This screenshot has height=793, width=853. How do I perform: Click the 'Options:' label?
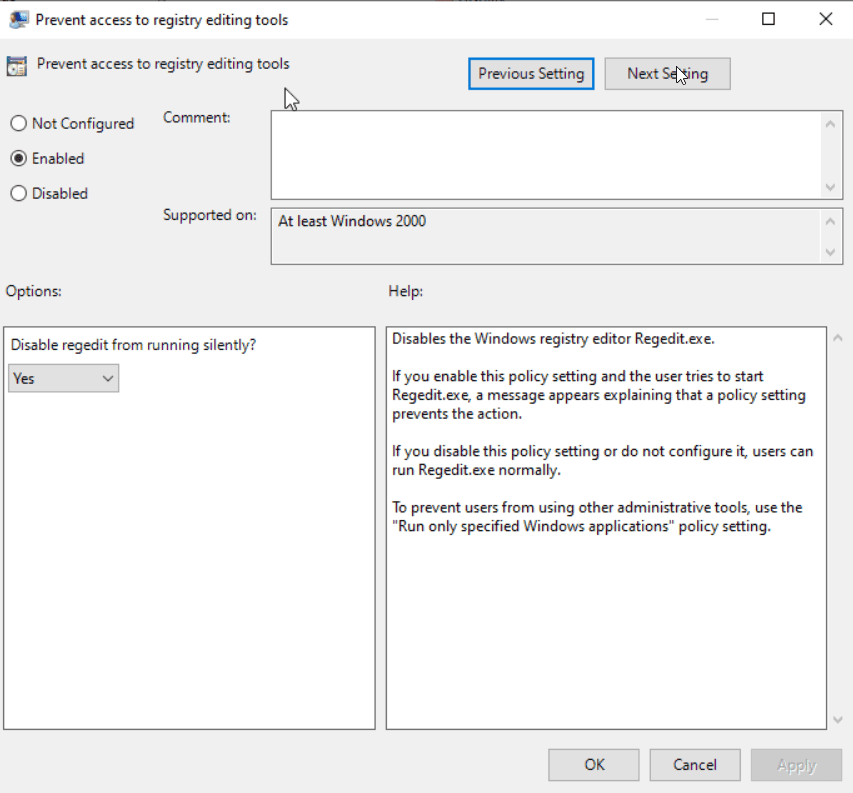tap(34, 291)
